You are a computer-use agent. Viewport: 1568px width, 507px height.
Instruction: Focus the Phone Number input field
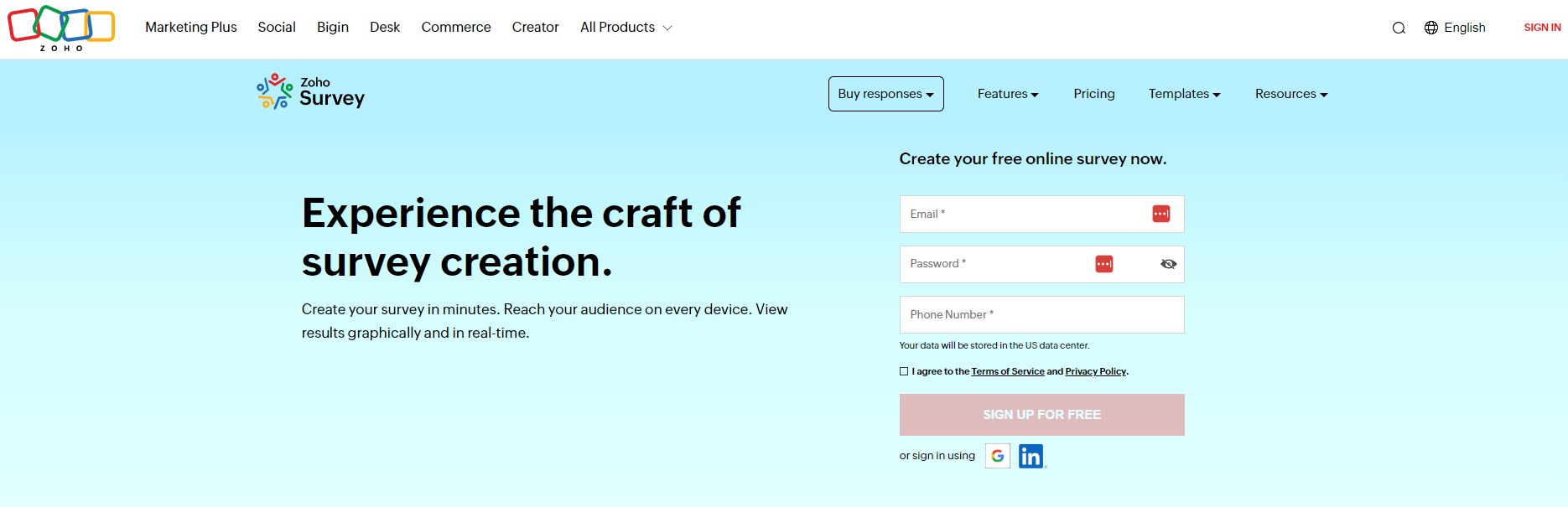(1042, 315)
